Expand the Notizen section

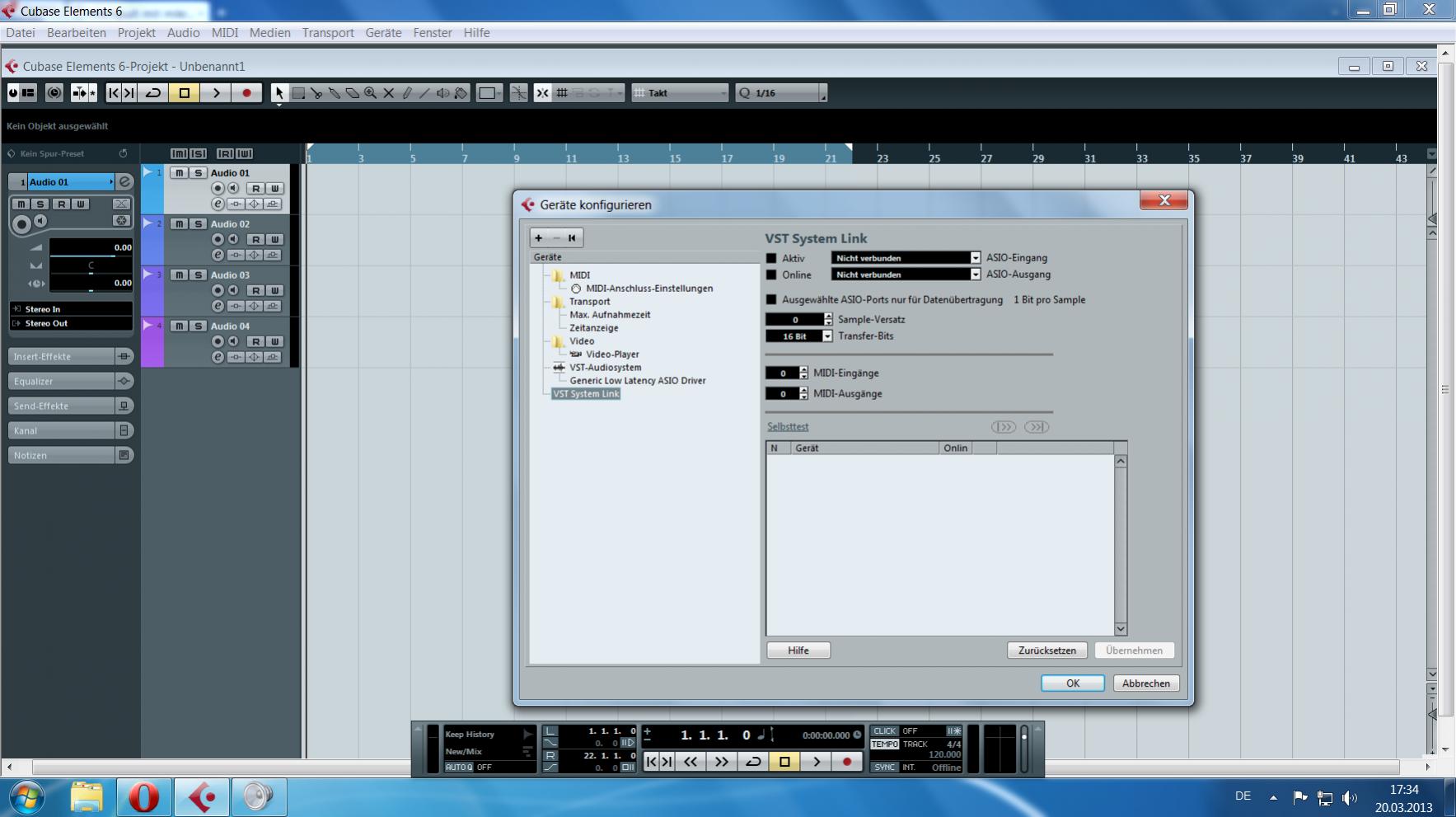click(71, 456)
